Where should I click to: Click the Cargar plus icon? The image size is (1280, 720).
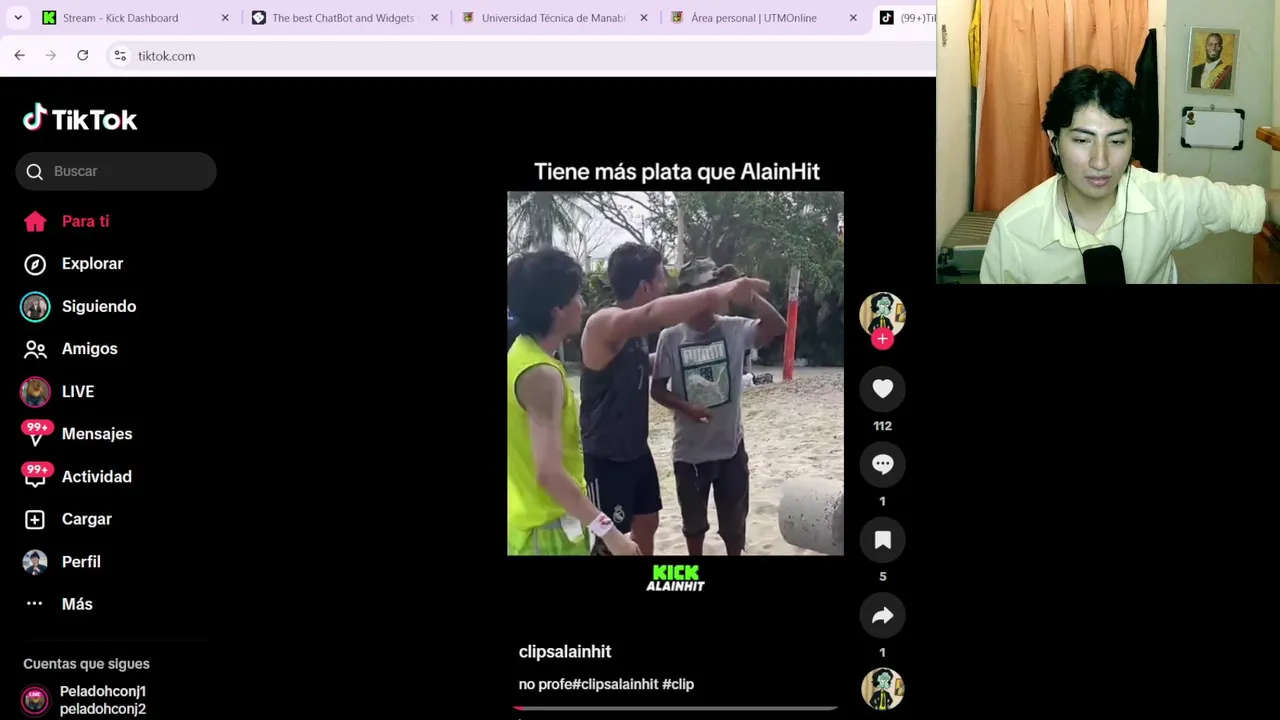click(35, 519)
